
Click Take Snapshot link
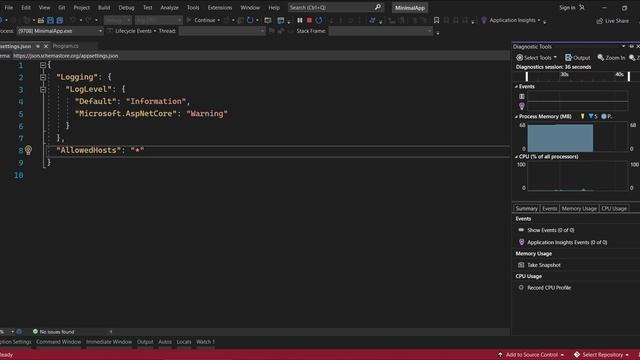(544, 265)
